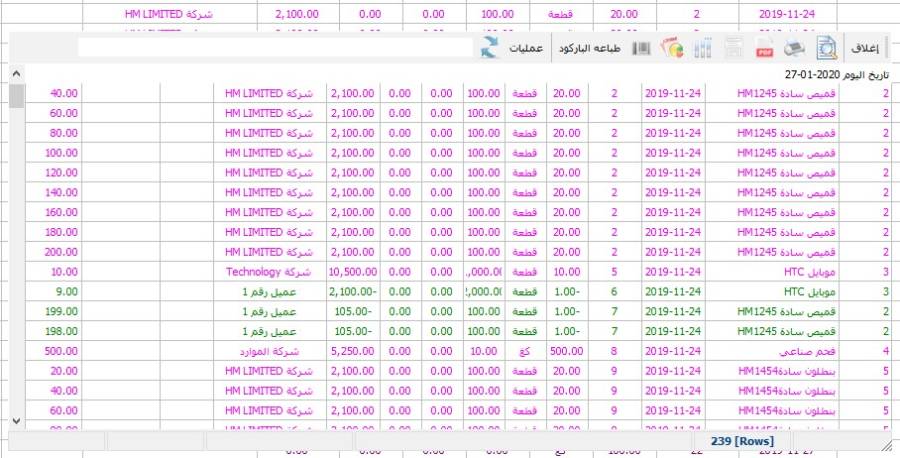This screenshot has height=458, width=900.
Task: Click the printer icon in toolbar
Action: (x=795, y=49)
